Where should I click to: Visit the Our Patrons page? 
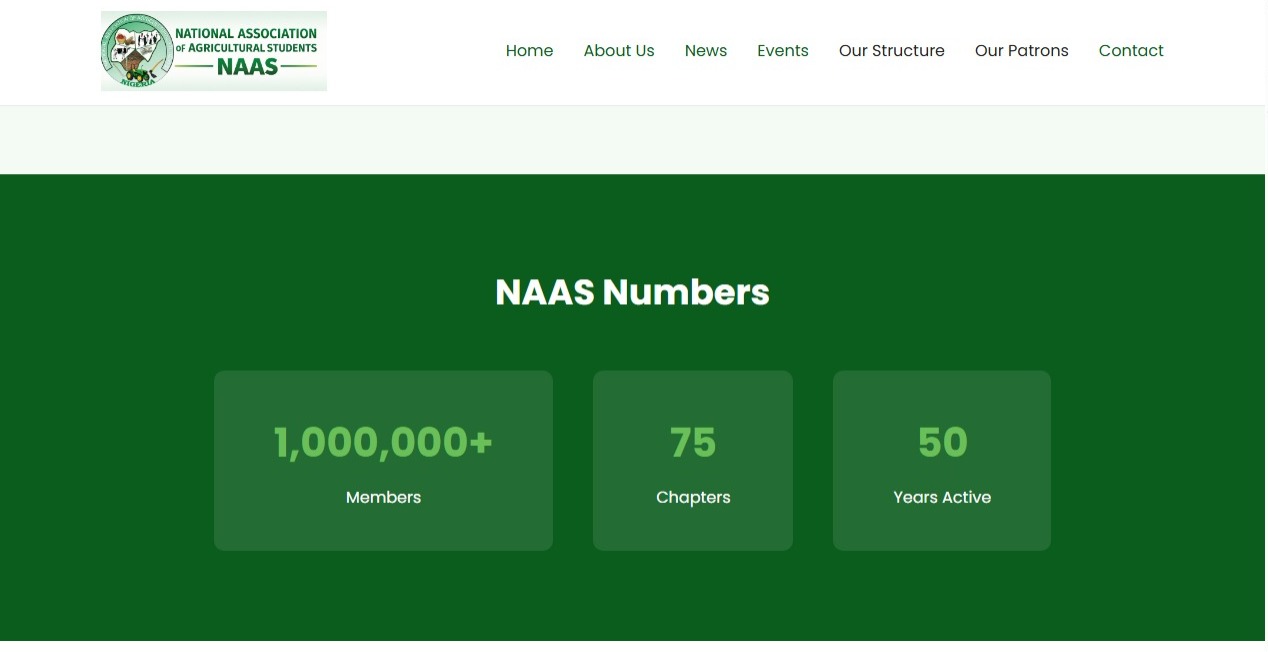[1022, 50]
